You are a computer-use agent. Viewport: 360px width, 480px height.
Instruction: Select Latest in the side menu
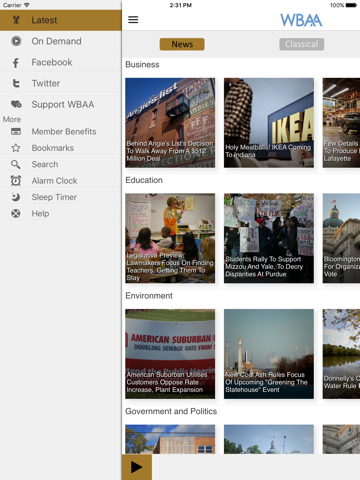click(61, 20)
